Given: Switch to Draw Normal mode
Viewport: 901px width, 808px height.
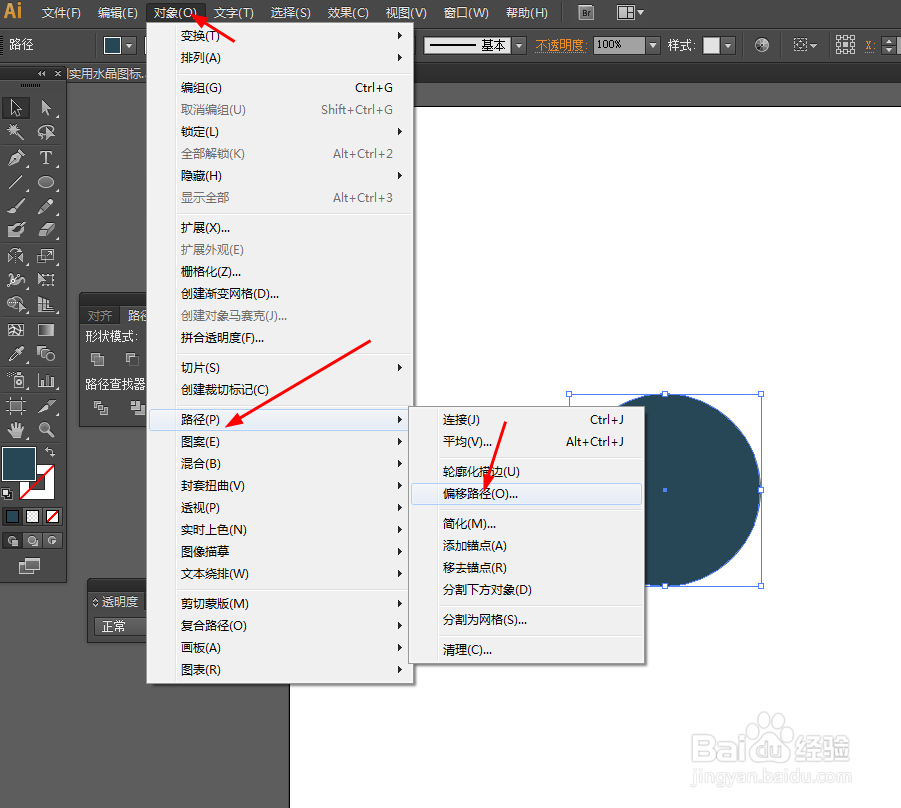Looking at the screenshot, I should pos(13,540).
